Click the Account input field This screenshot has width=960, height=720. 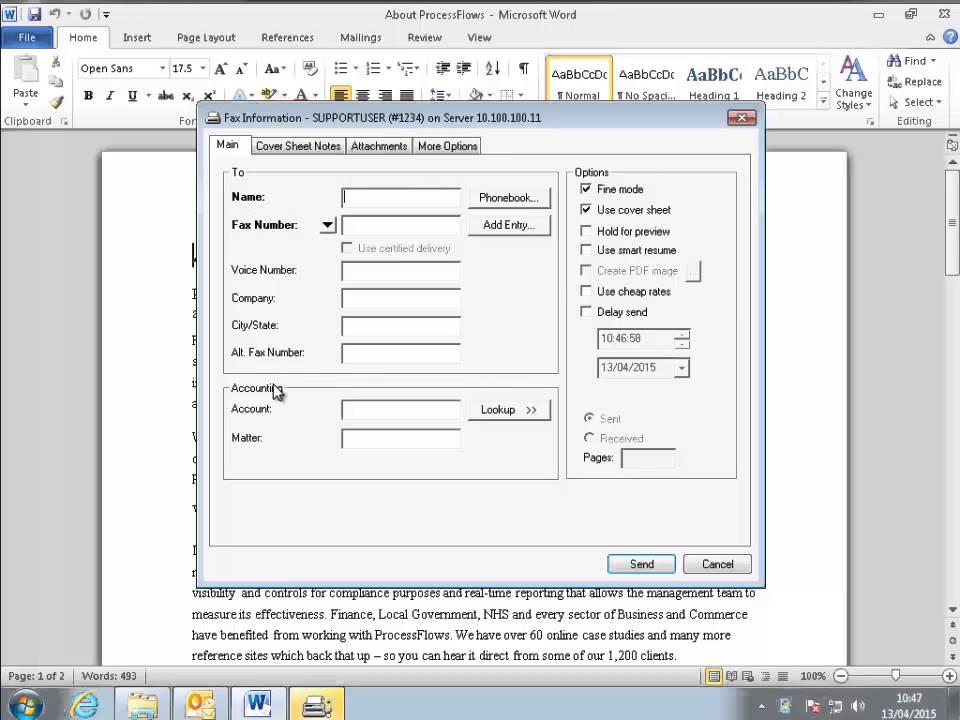401,410
